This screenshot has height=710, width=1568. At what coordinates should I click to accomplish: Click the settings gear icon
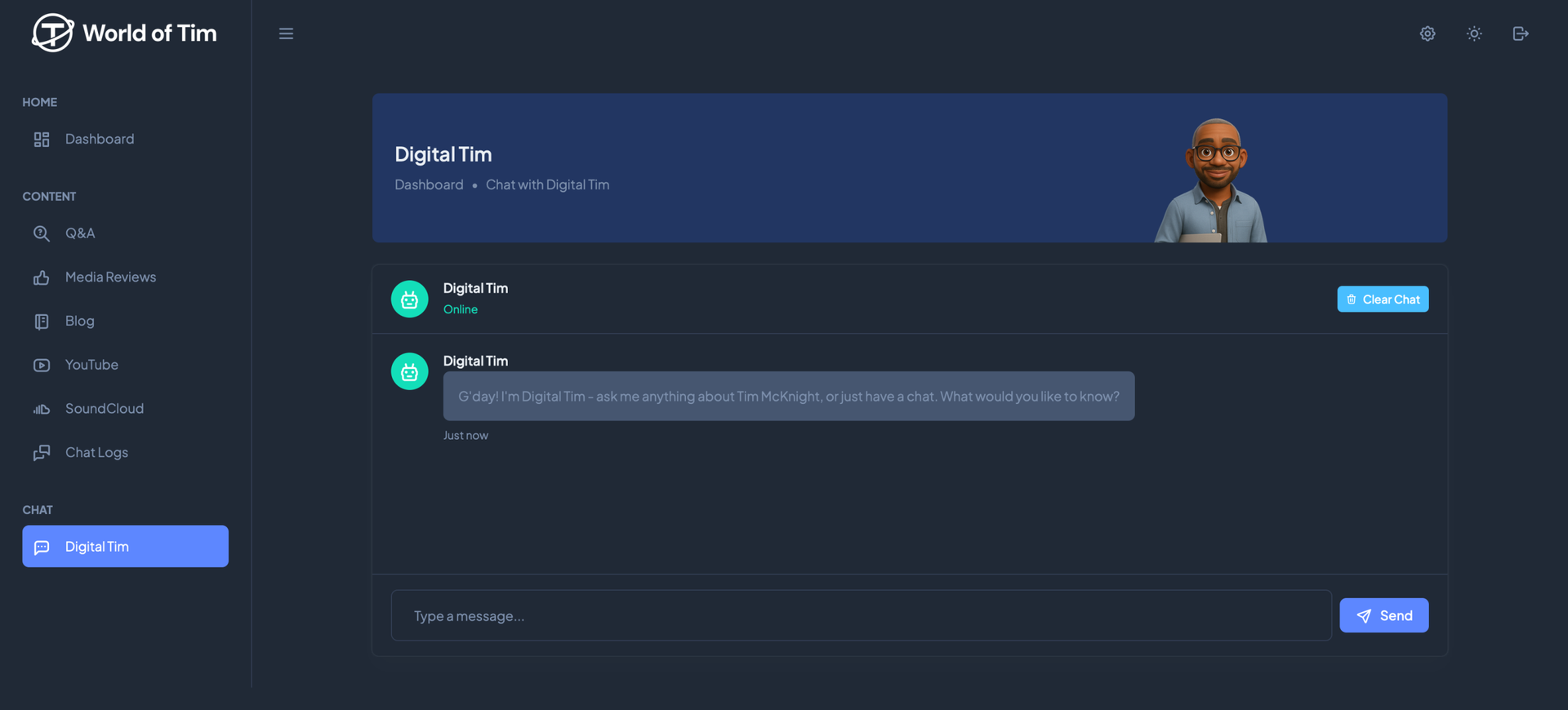[1427, 33]
